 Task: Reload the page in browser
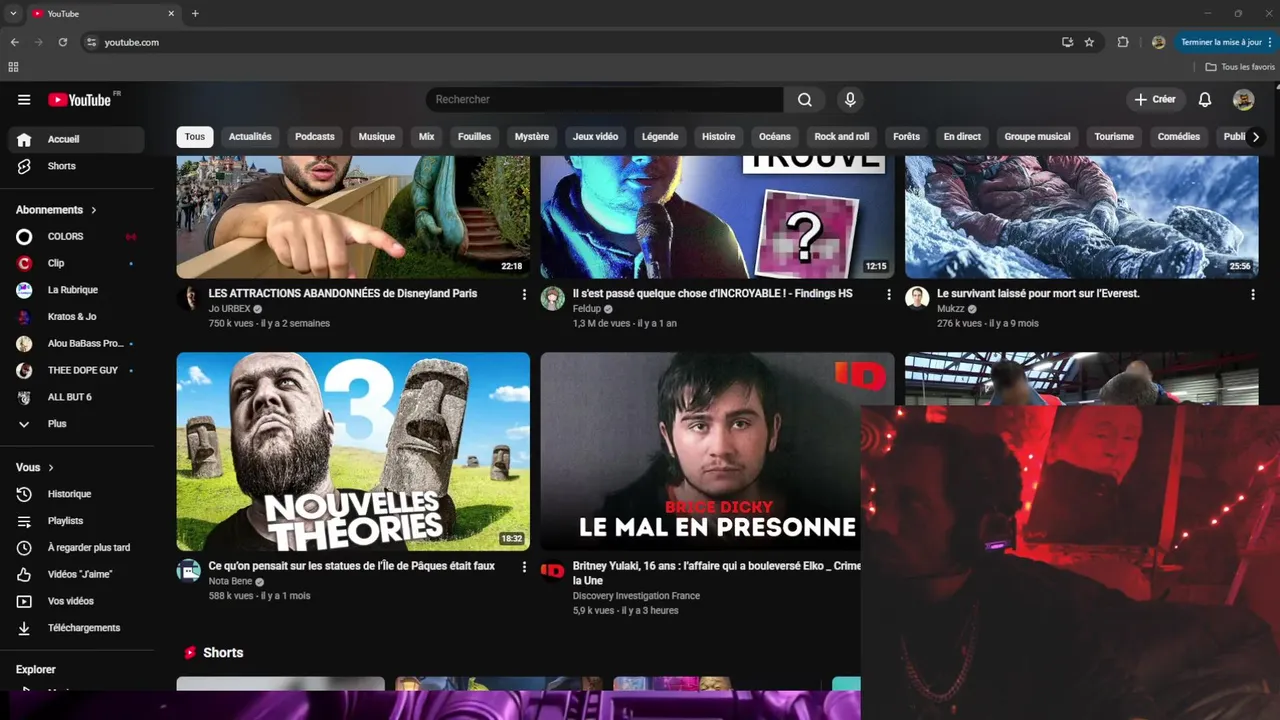pyautogui.click(x=62, y=42)
